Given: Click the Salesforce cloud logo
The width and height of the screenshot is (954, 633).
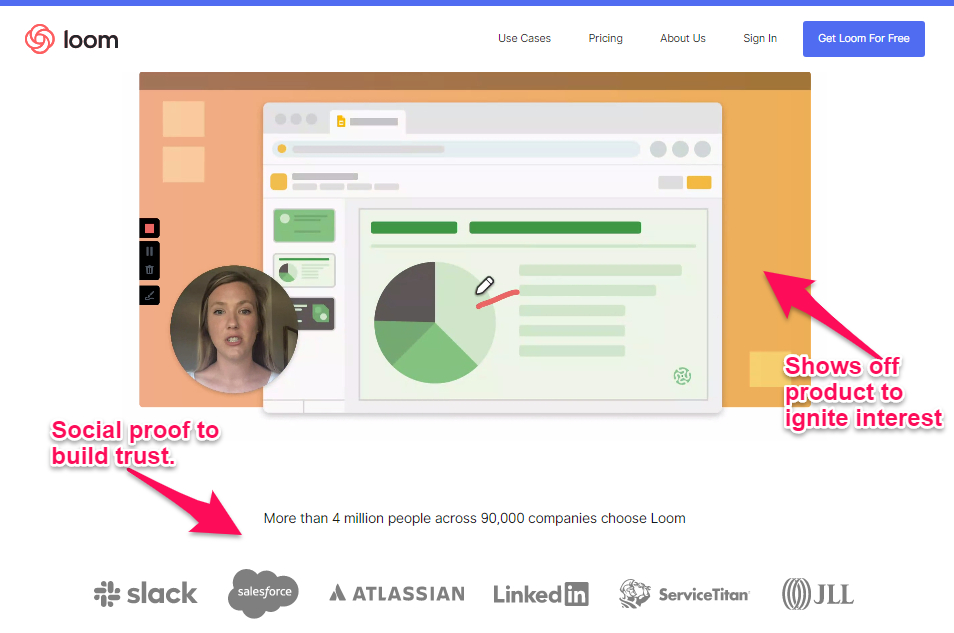Looking at the screenshot, I should click(263, 593).
